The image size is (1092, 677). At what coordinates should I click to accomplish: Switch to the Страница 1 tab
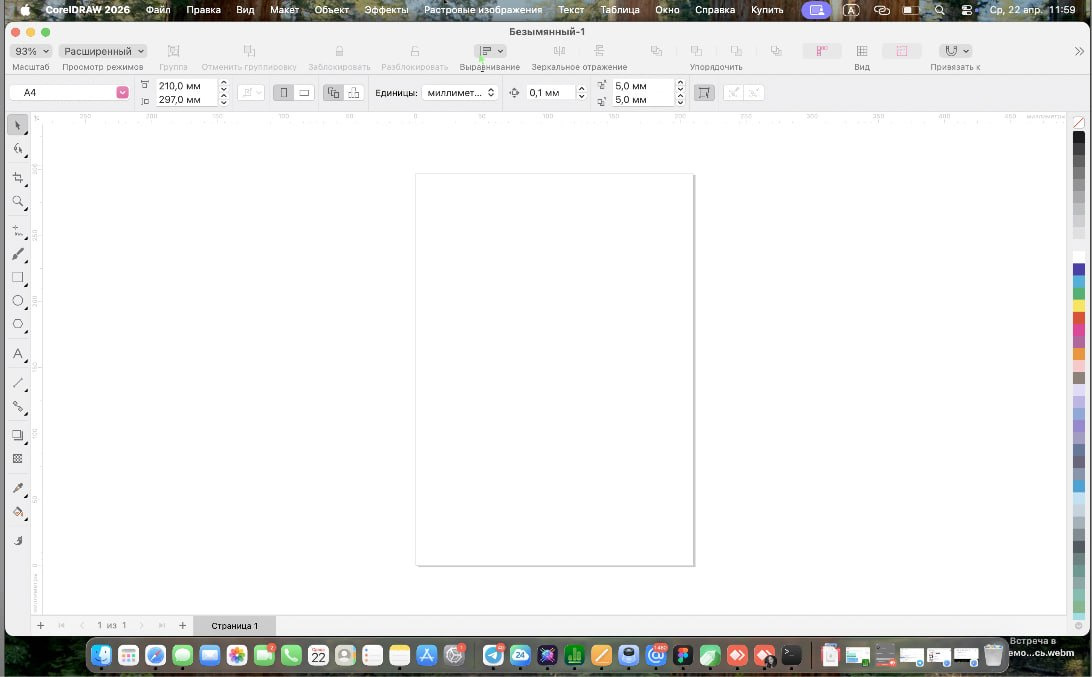point(235,625)
